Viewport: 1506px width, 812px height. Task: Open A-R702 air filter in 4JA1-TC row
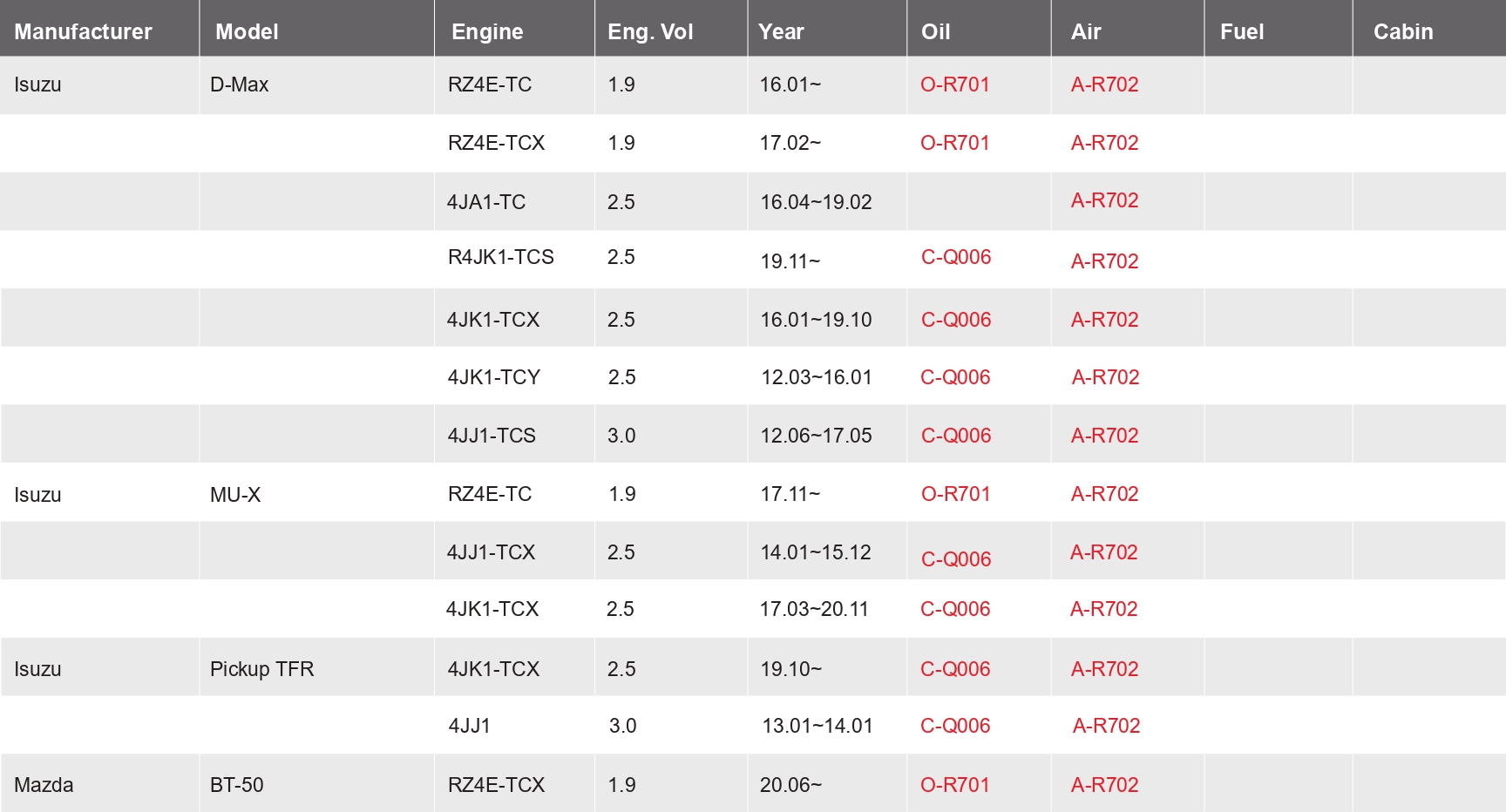(1104, 200)
